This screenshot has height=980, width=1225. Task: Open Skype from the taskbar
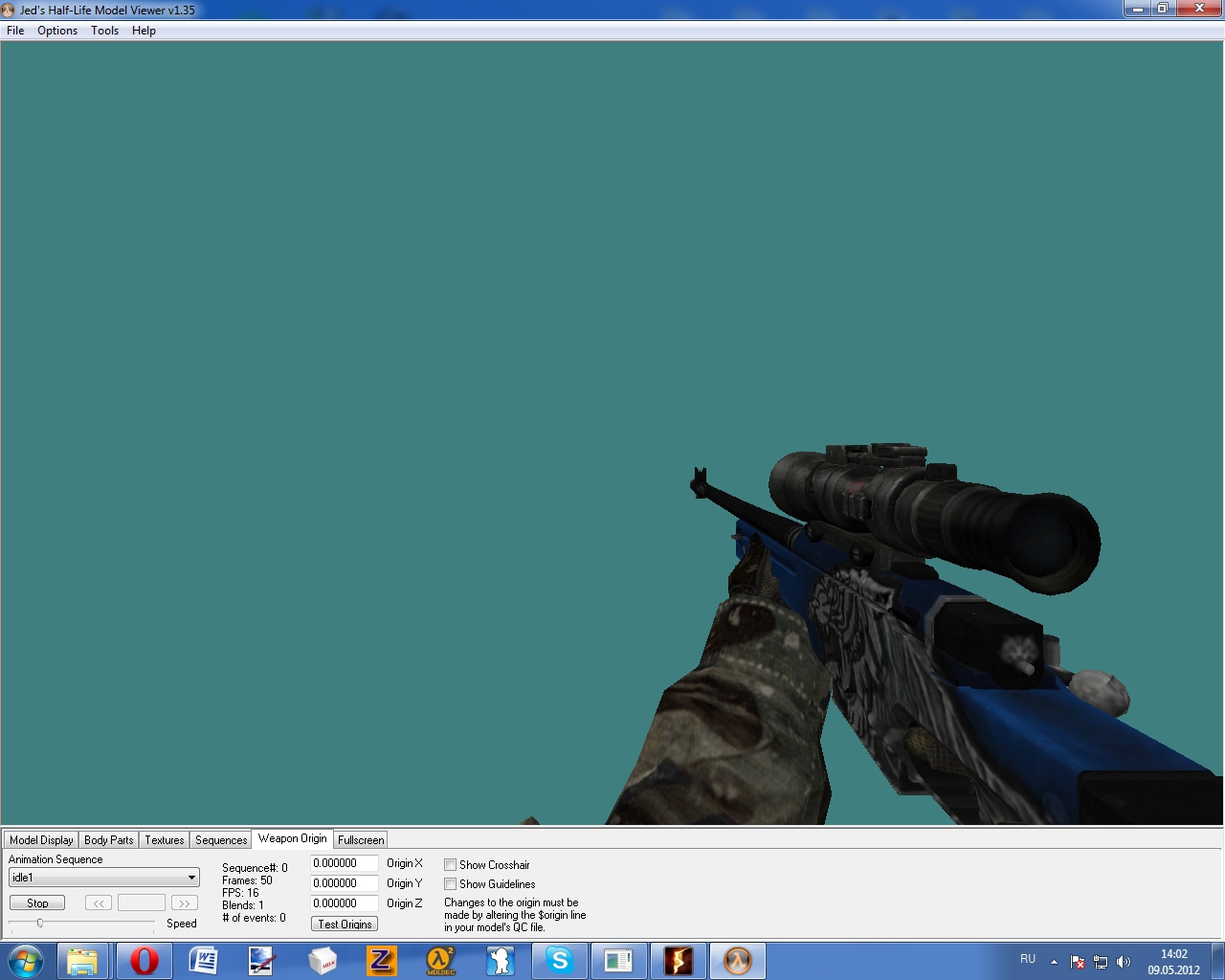tap(560, 961)
